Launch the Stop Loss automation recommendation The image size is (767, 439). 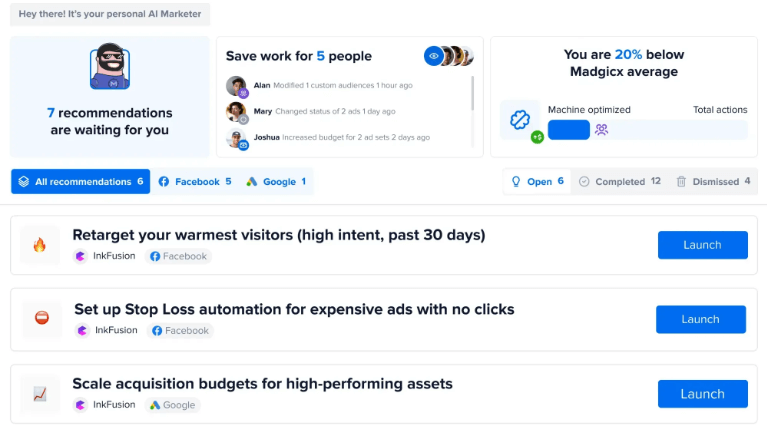(x=701, y=319)
